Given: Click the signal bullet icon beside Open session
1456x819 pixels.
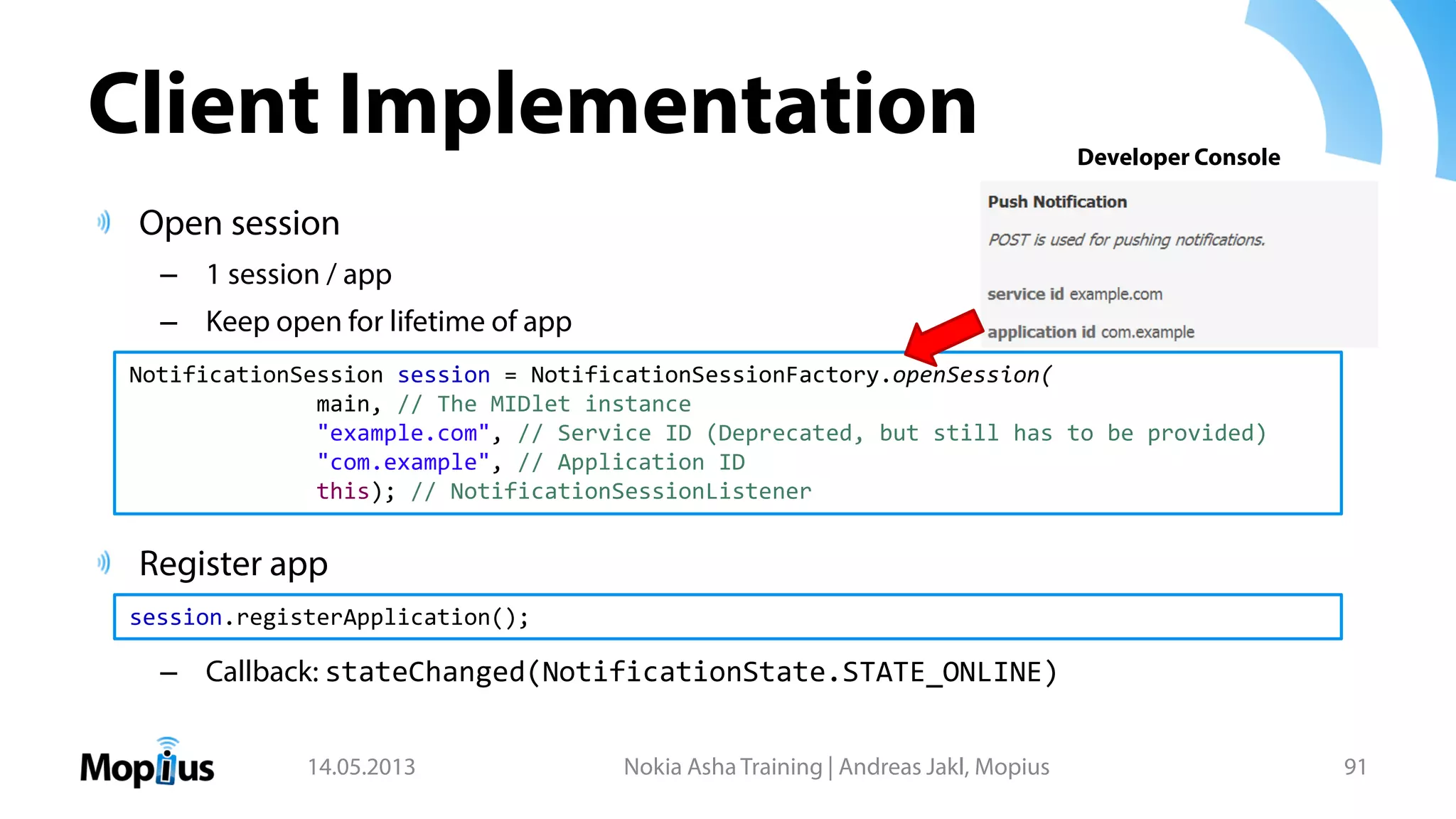Looking at the screenshot, I should click(104, 223).
